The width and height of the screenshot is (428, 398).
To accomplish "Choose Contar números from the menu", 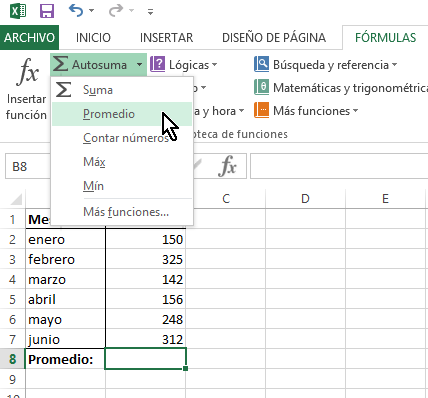I will click(122, 138).
